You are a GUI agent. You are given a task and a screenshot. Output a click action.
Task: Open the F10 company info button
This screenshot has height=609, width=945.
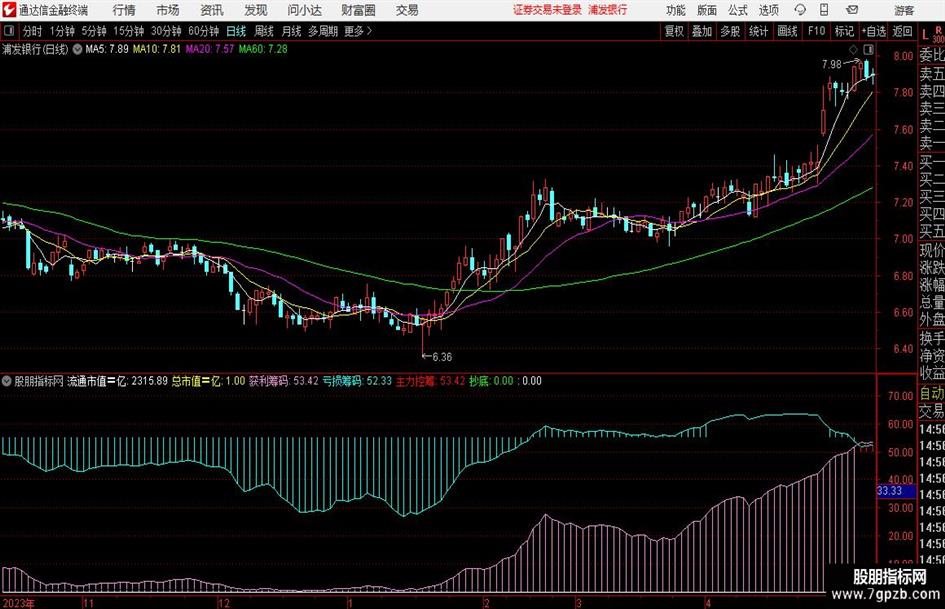pos(816,31)
